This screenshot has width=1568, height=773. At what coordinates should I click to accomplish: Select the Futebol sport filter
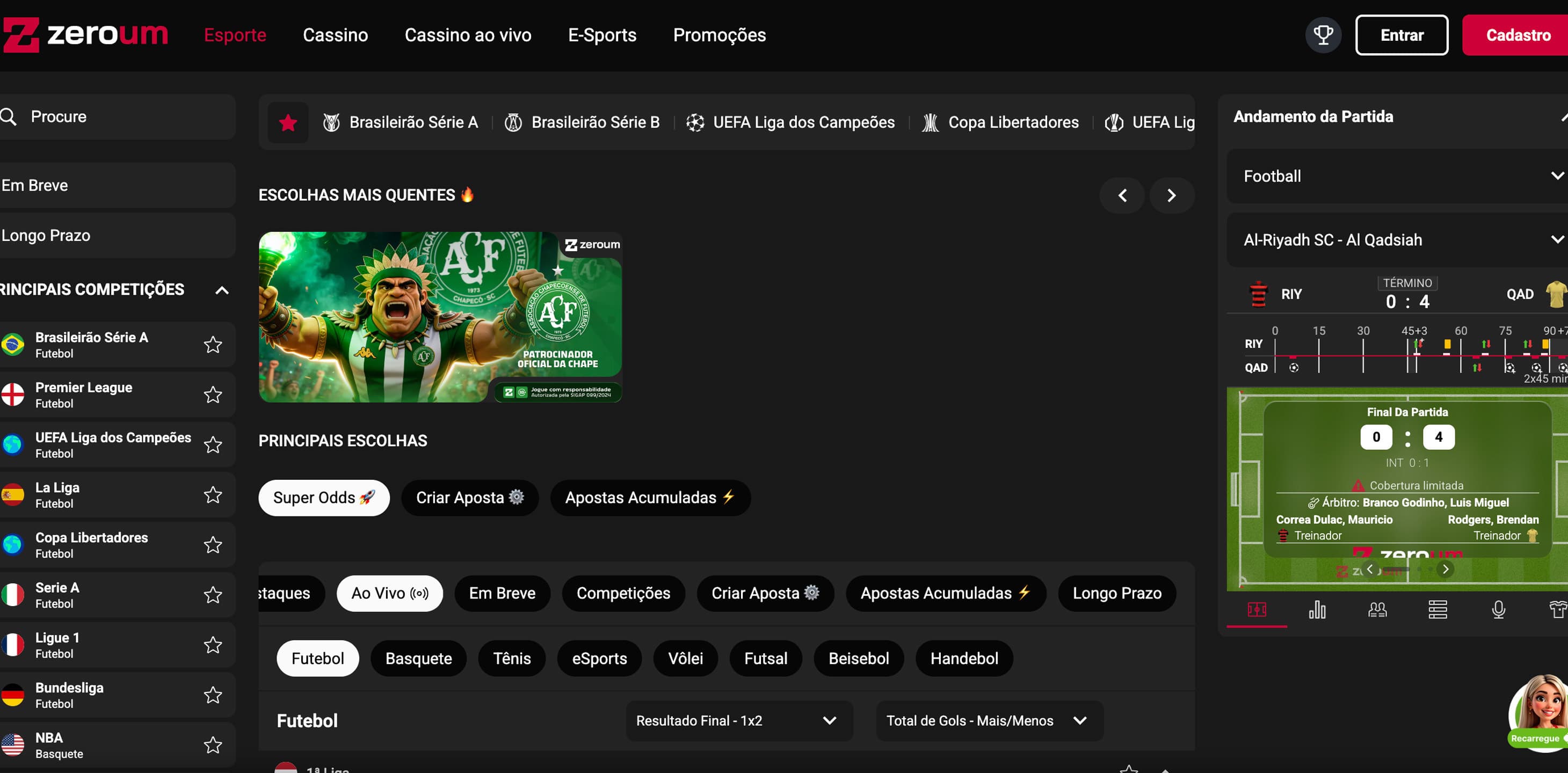(x=318, y=659)
